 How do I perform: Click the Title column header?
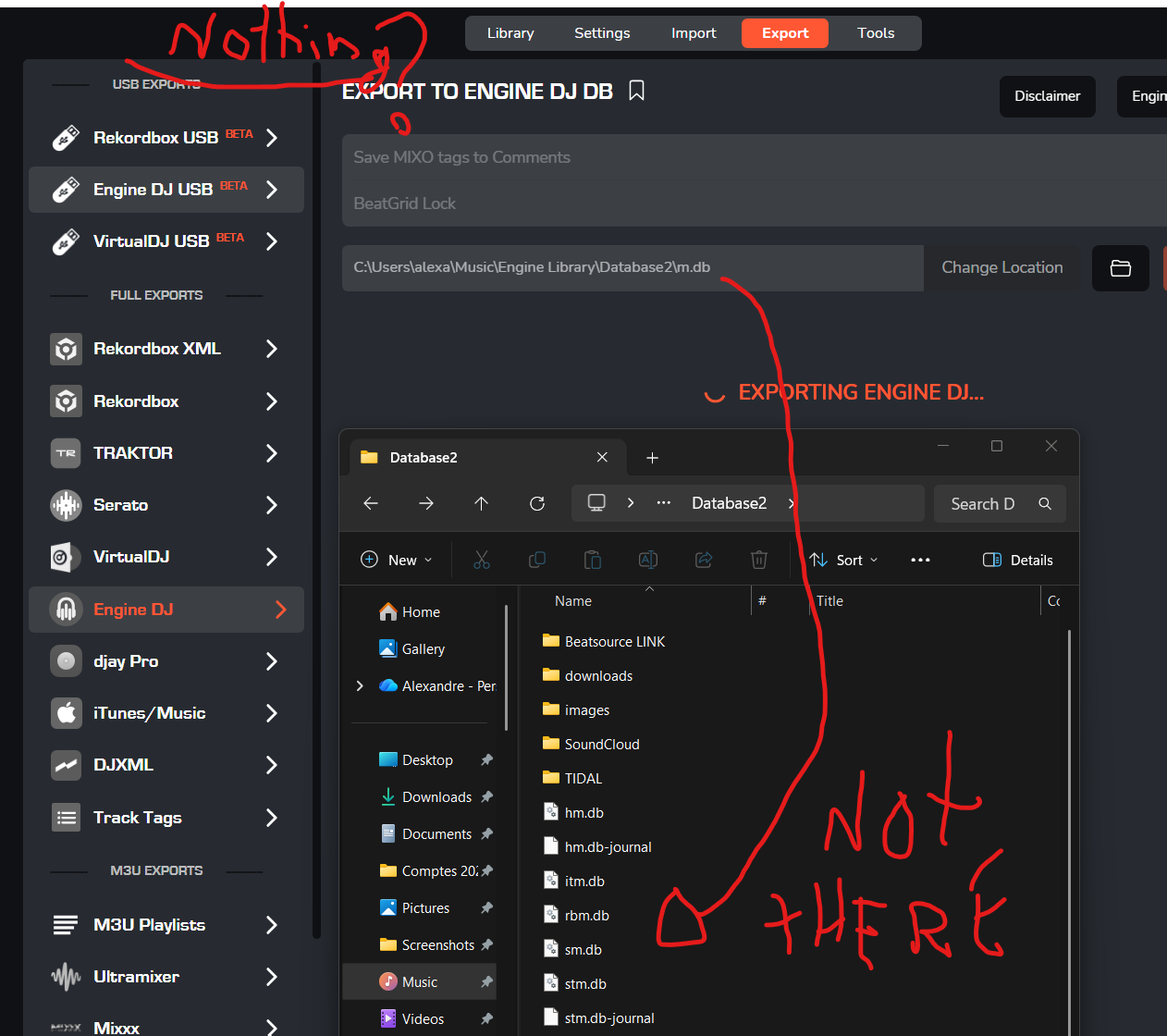point(829,601)
